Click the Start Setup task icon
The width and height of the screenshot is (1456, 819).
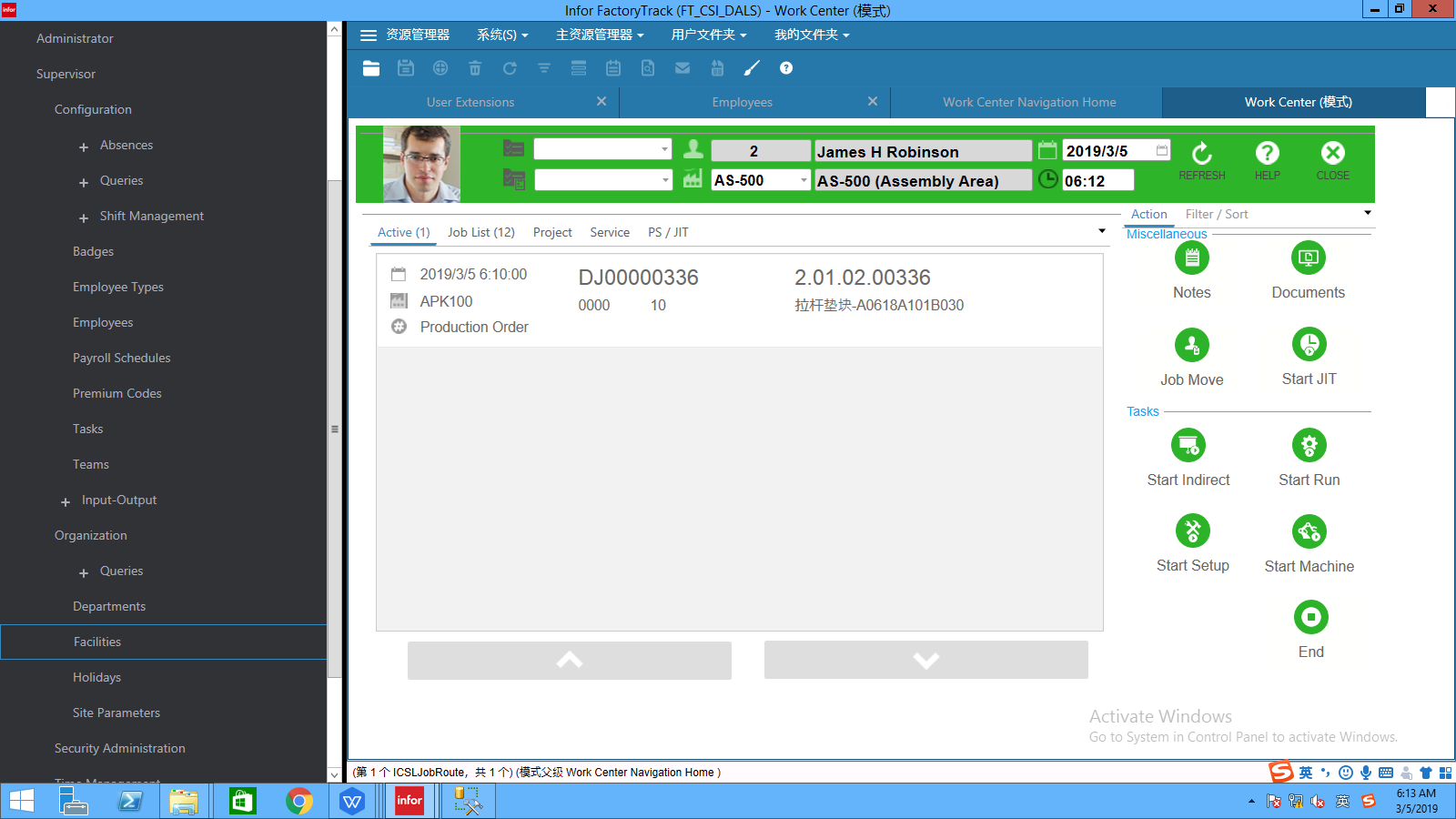tap(1193, 531)
